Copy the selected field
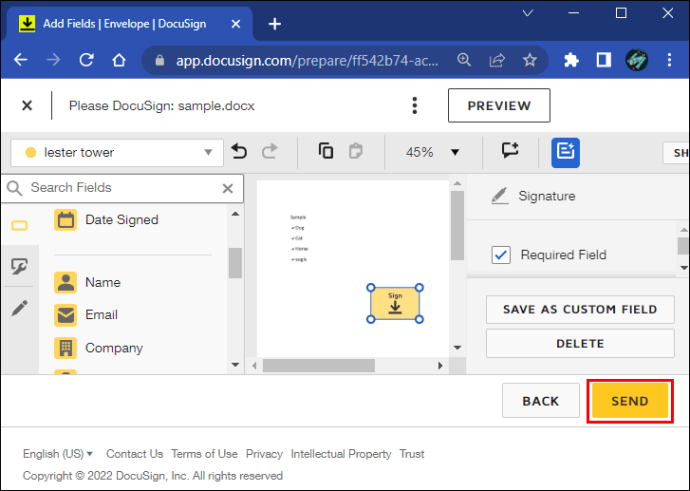Image resolution: width=690 pixels, height=491 pixels. point(326,151)
